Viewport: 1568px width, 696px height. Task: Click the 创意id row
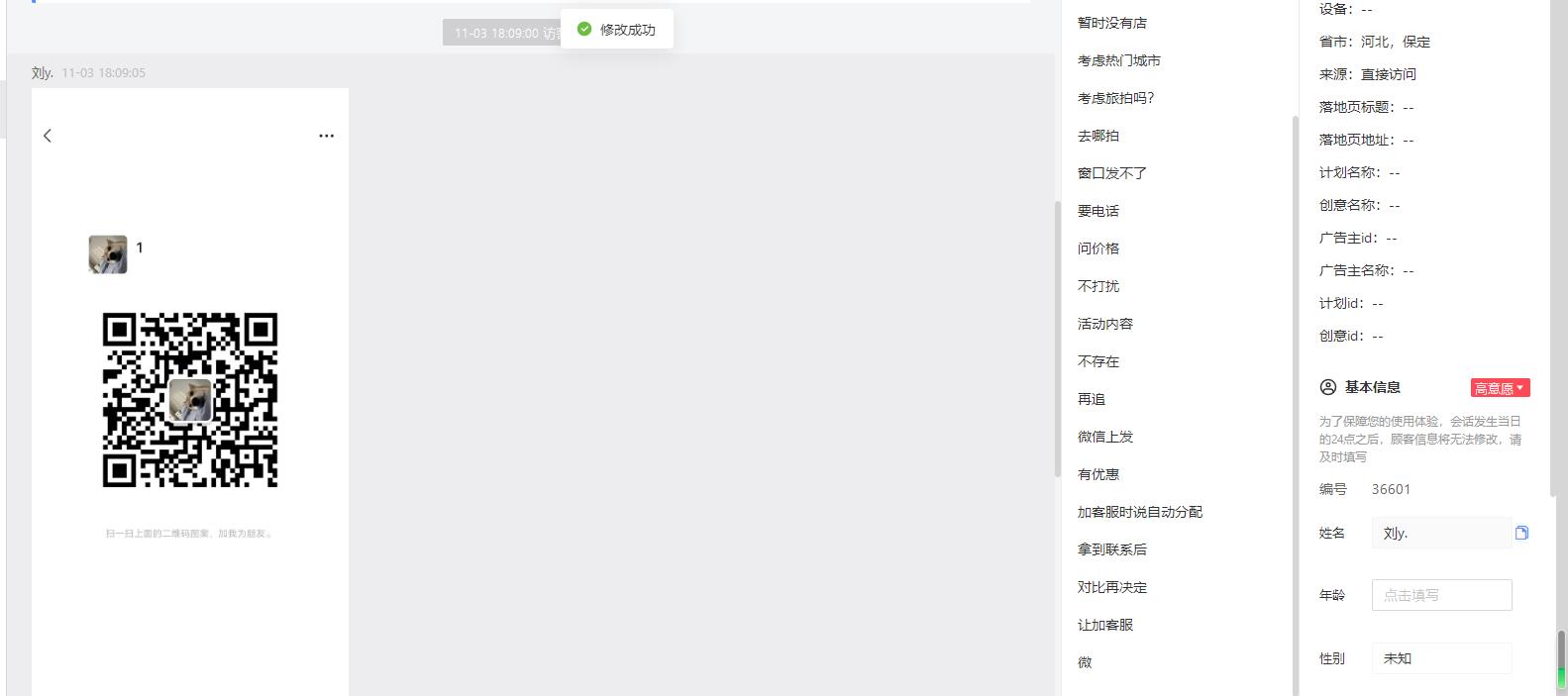[x=1351, y=336]
